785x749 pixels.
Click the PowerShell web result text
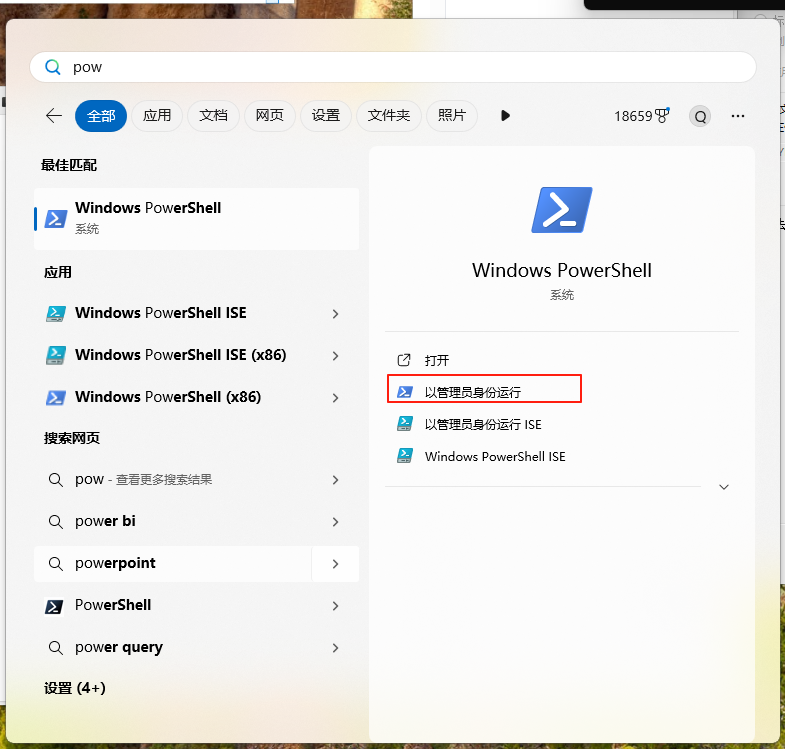point(113,605)
